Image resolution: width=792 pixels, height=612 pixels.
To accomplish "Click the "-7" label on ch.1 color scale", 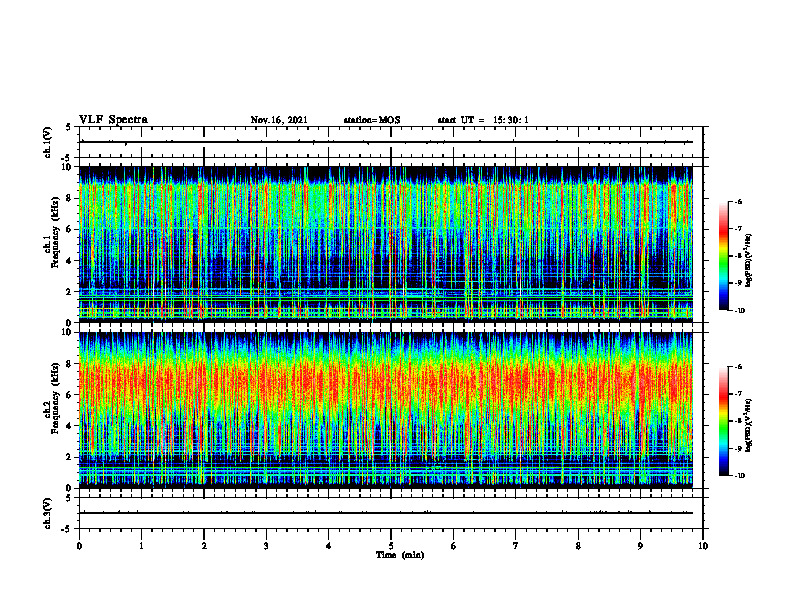I will 738,229.
